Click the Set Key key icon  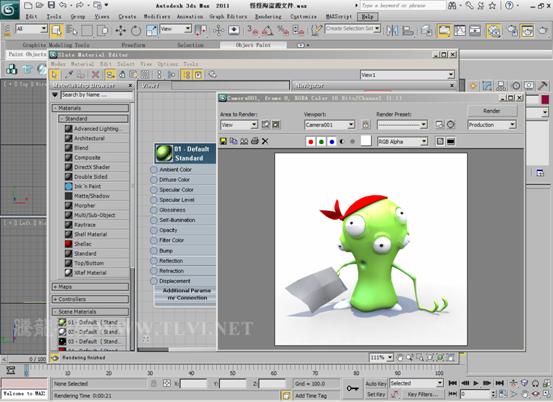(x=352, y=388)
